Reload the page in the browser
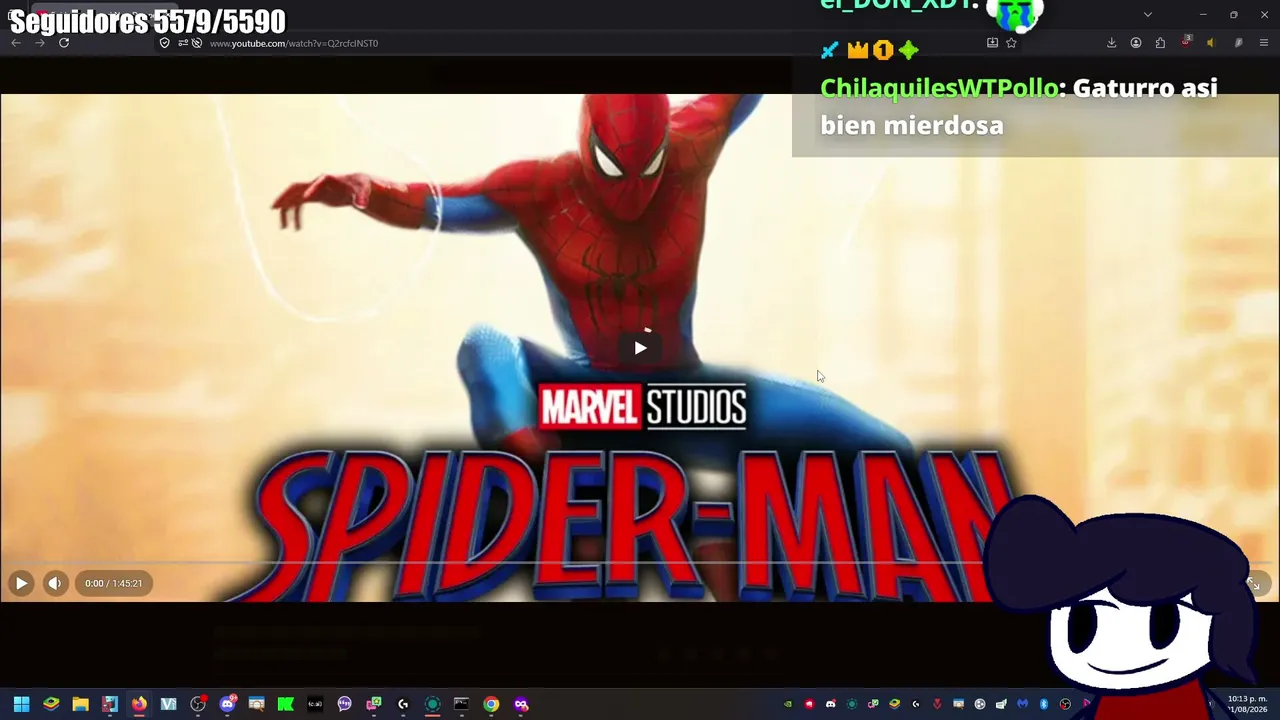The height and width of the screenshot is (720, 1280). point(64,43)
